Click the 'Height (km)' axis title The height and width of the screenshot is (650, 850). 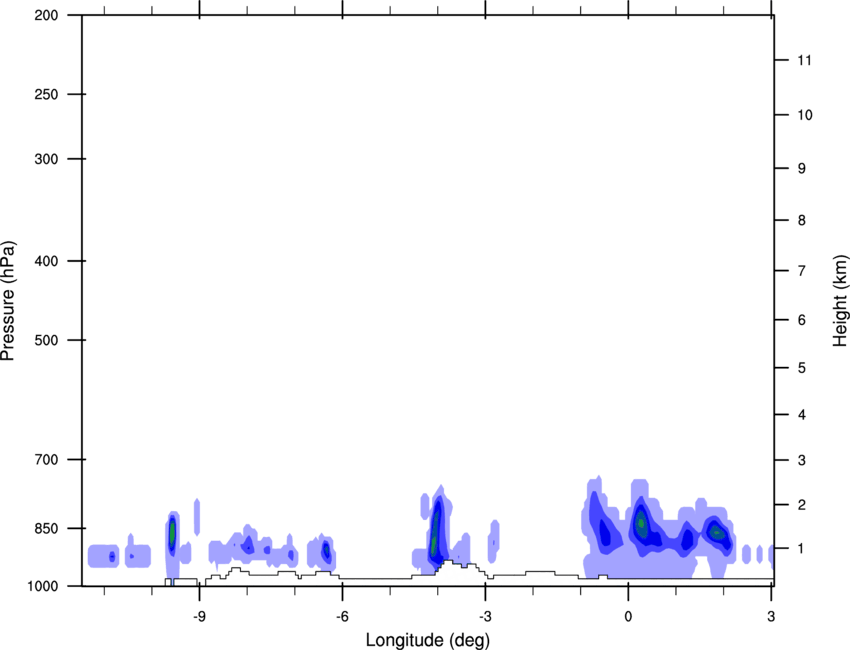coord(840,301)
